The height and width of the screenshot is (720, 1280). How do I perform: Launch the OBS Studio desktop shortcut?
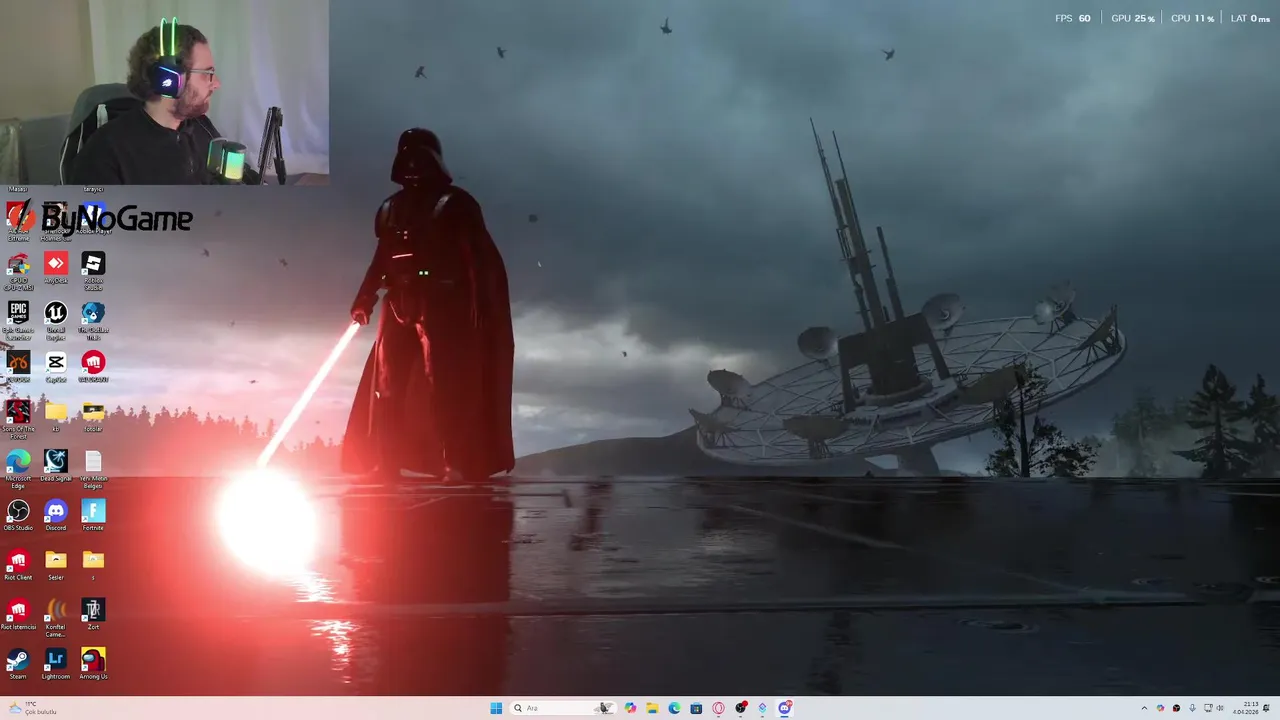point(18,515)
